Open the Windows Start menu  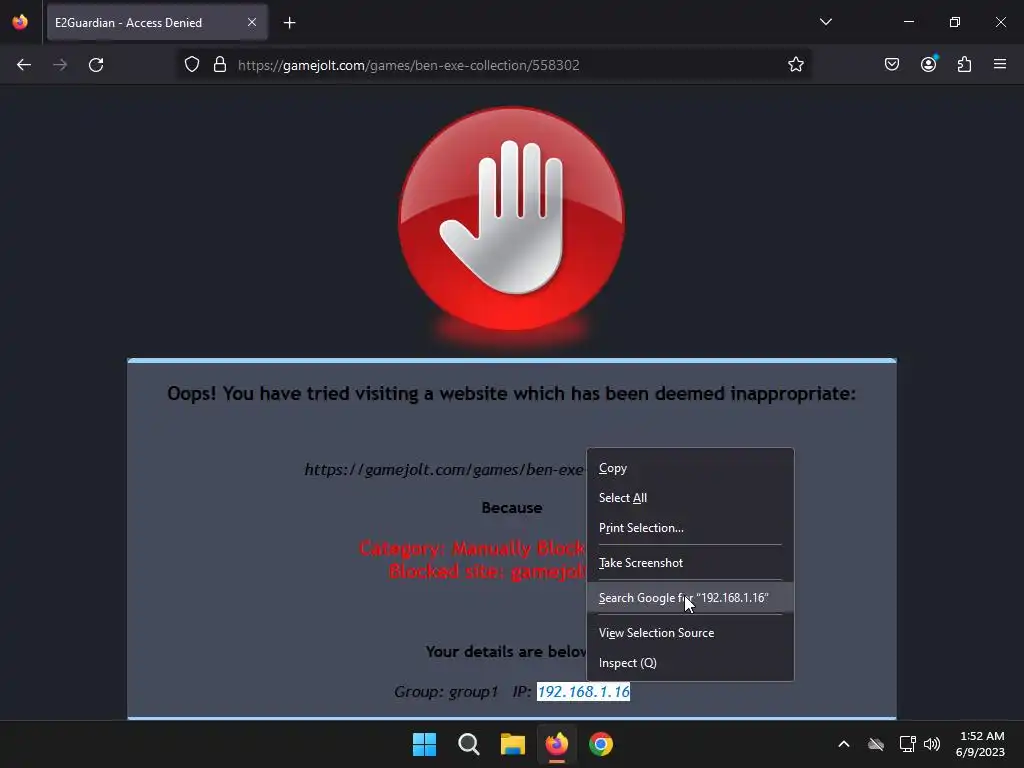click(x=424, y=744)
